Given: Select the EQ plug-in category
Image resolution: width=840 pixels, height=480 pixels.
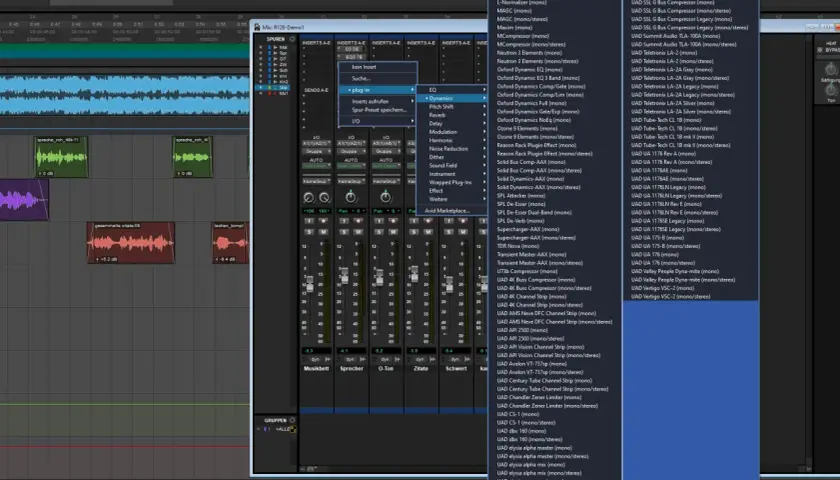Looking at the screenshot, I should pyautogui.click(x=451, y=90).
